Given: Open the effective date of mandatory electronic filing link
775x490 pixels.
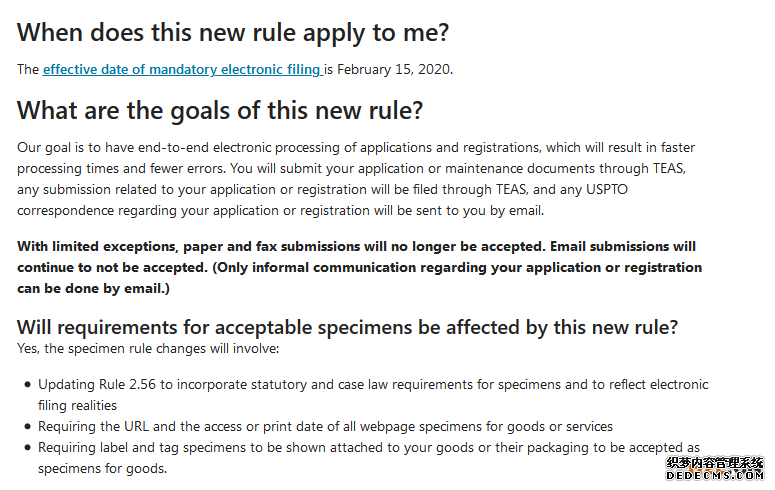Looking at the screenshot, I should point(182,70).
